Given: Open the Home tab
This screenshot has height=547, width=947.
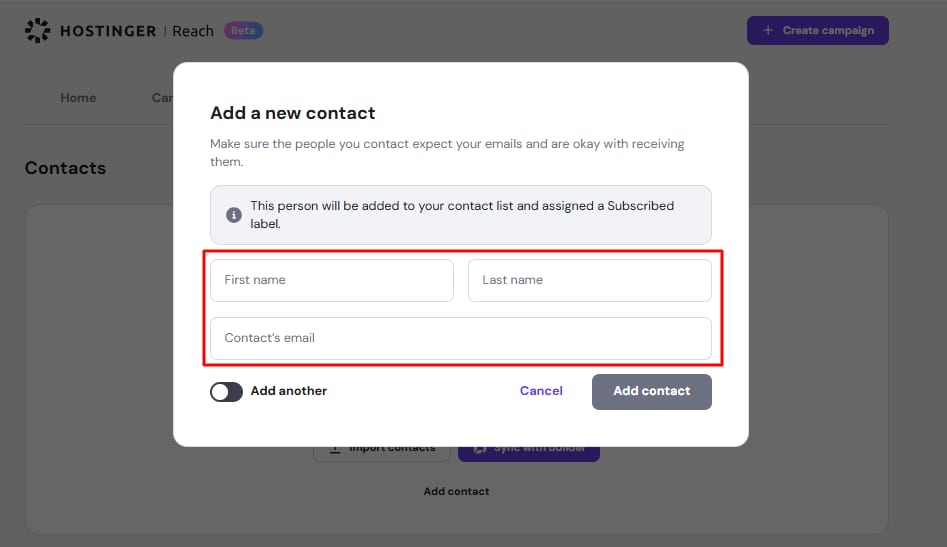Looking at the screenshot, I should click(x=78, y=98).
